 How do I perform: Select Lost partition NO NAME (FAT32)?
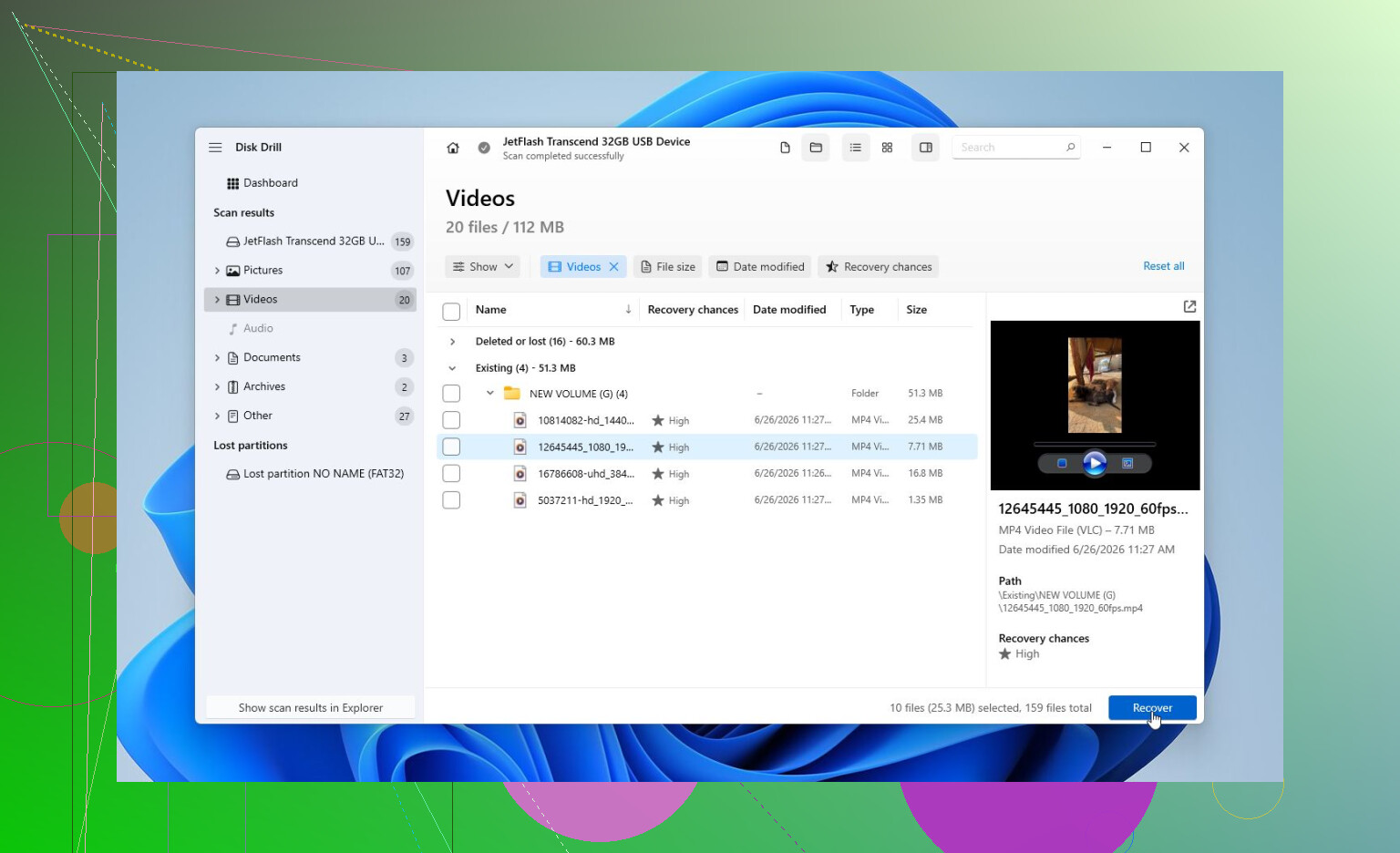[x=310, y=474]
